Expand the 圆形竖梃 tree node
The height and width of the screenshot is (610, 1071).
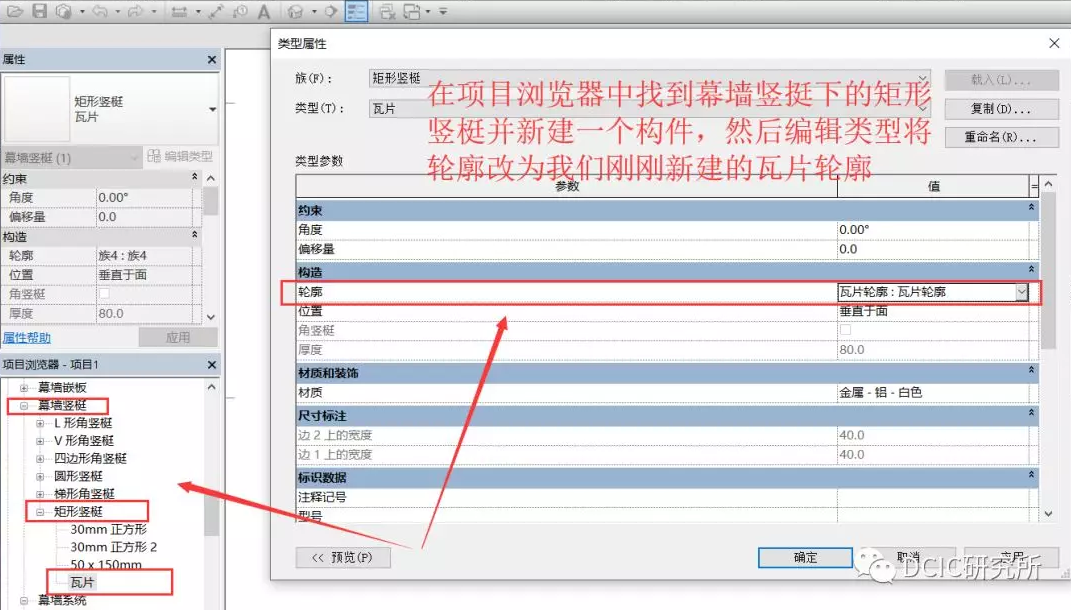(40, 477)
